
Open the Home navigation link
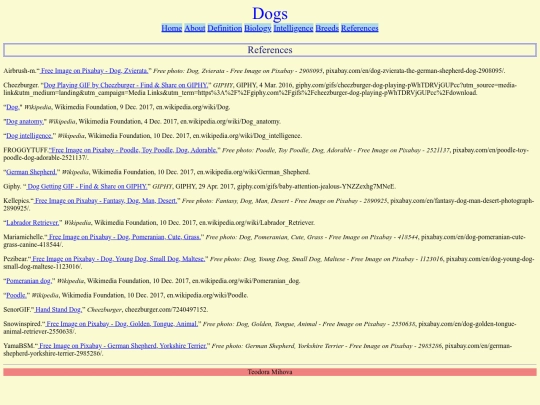click(172, 28)
